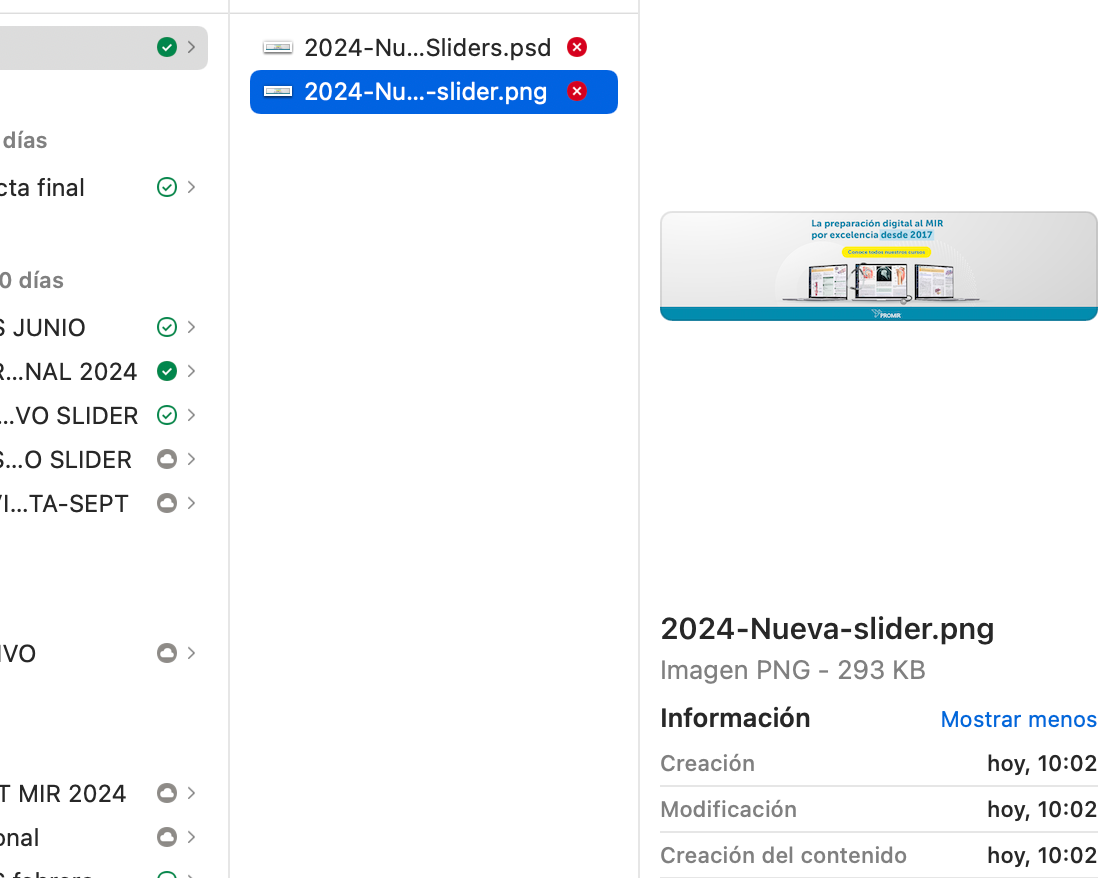Select the 2024-Nu…-slider.png file
Image resolution: width=1110 pixels, height=878 pixels.
[433, 92]
